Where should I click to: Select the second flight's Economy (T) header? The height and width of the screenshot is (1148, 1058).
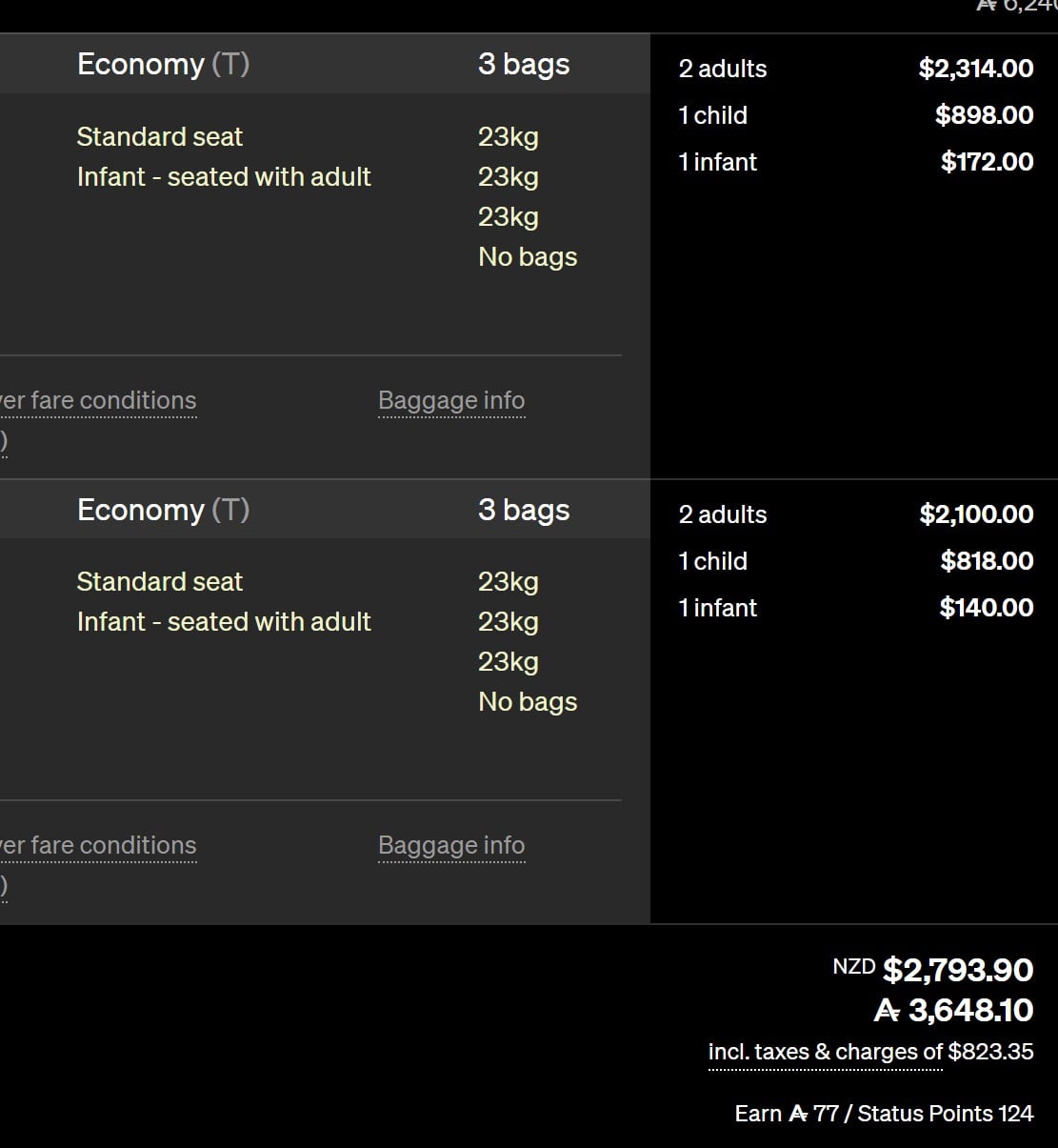point(163,511)
